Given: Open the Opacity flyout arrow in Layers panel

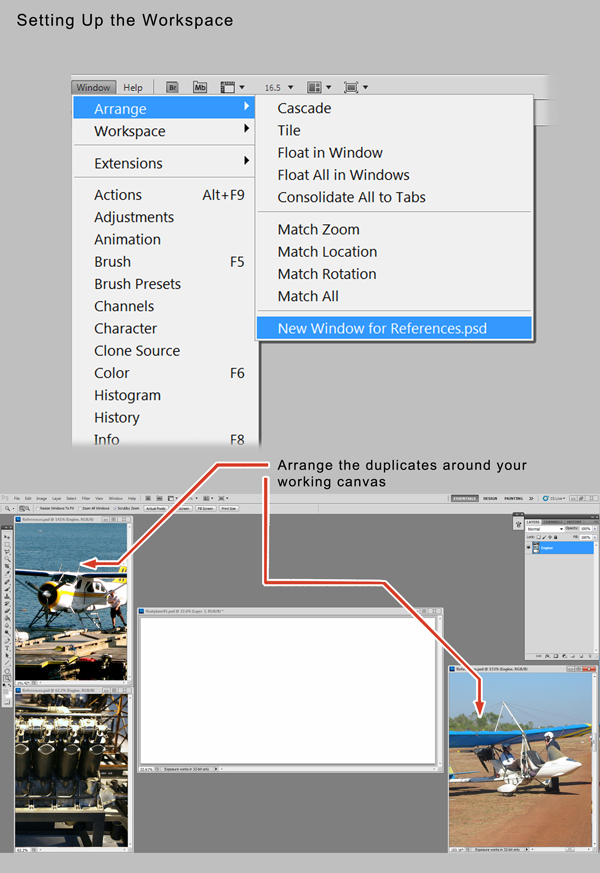Looking at the screenshot, I should point(595,529).
